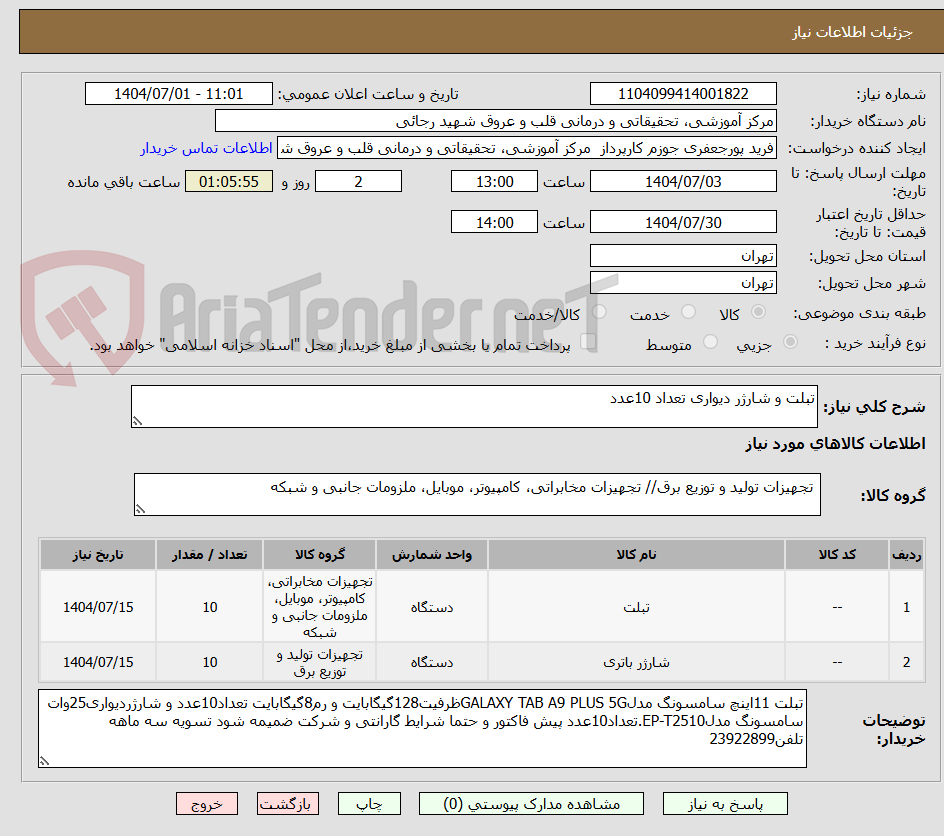The height and width of the screenshot is (836, 944).
Task: Click the خروج exit button
Action: click(x=207, y=803)
